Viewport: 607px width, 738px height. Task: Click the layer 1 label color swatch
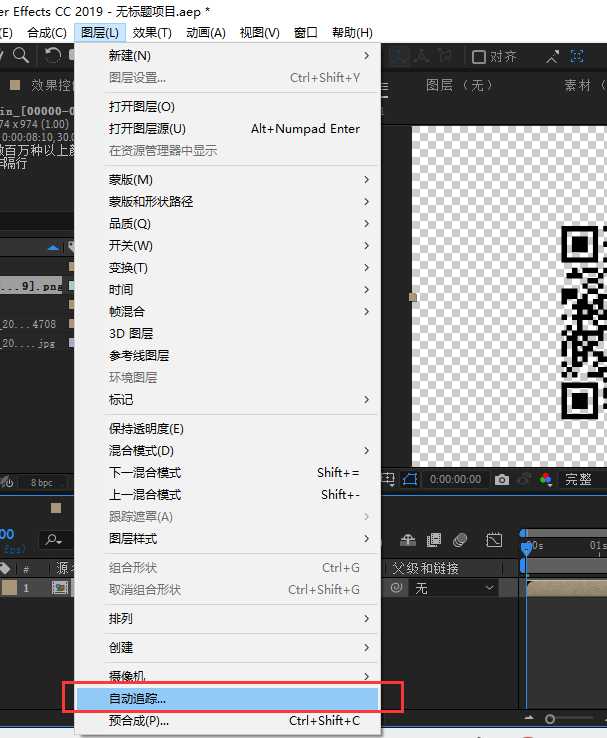pos(9,587)
